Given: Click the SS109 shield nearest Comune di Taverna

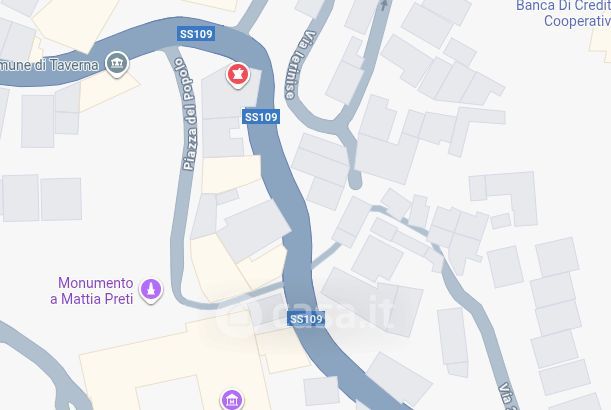Looking at the screenshot, I should [196, 34].
